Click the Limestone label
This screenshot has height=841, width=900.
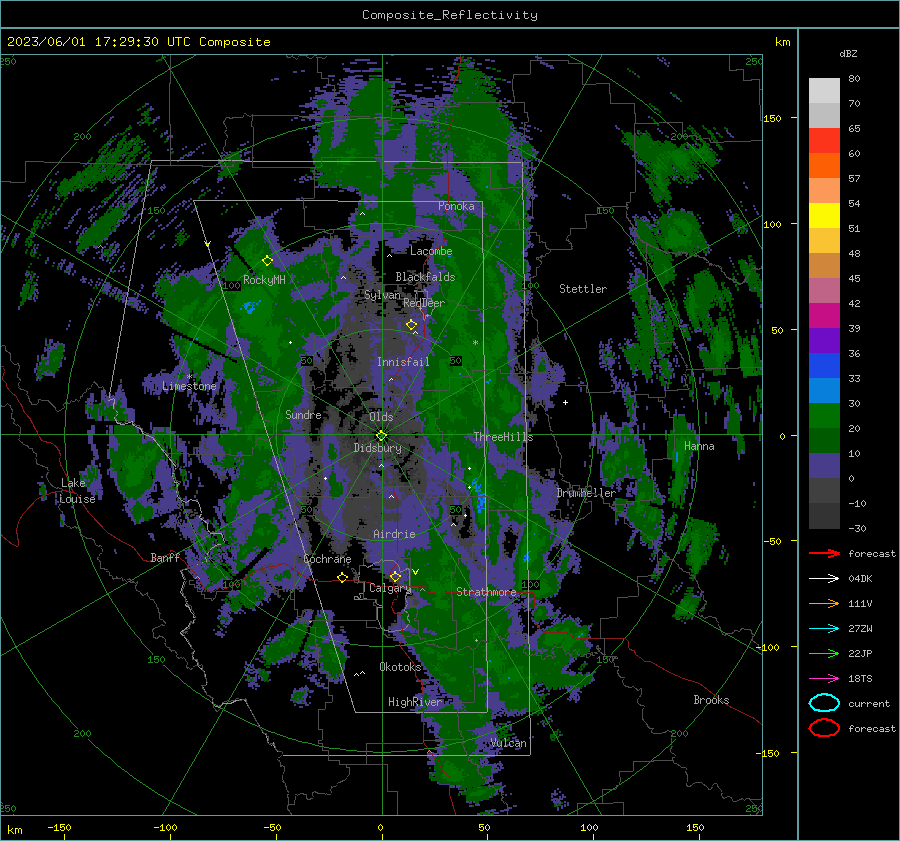pos(189,386)
